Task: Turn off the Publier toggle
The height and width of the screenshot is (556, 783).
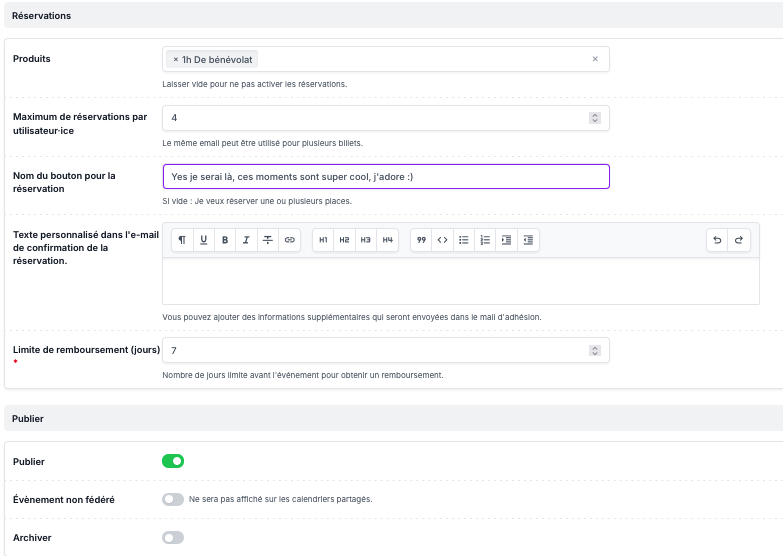Action: [x=173, y=461]
